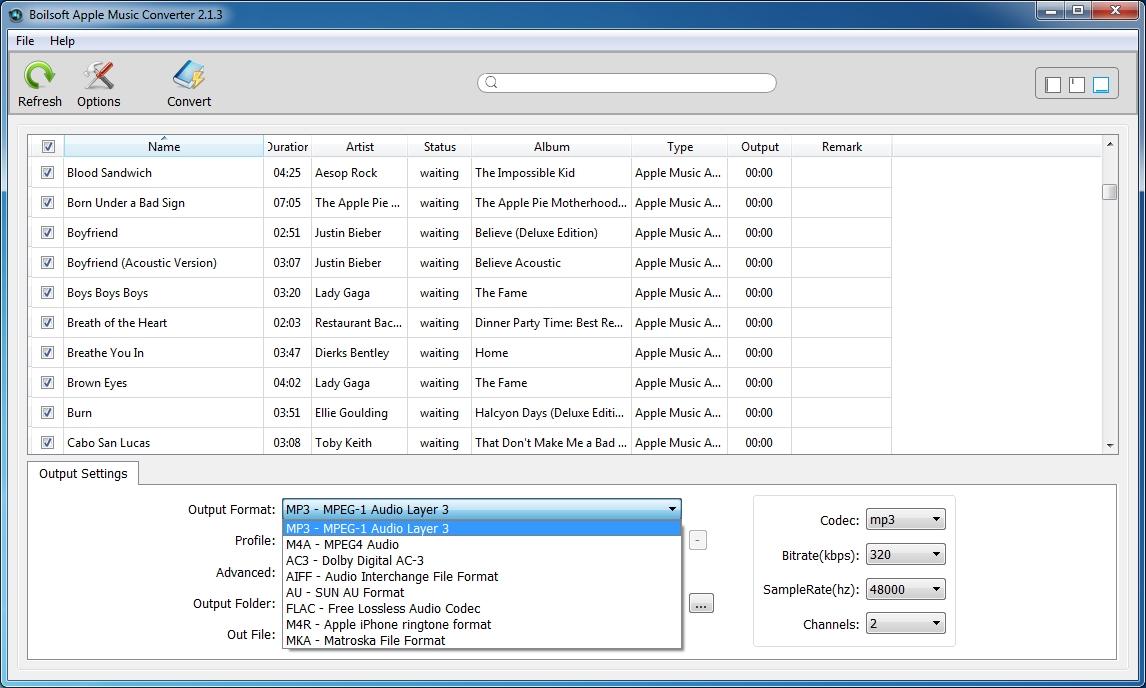Open the File menu
The height and width of the screenshot is (688, 1146).
25,41
